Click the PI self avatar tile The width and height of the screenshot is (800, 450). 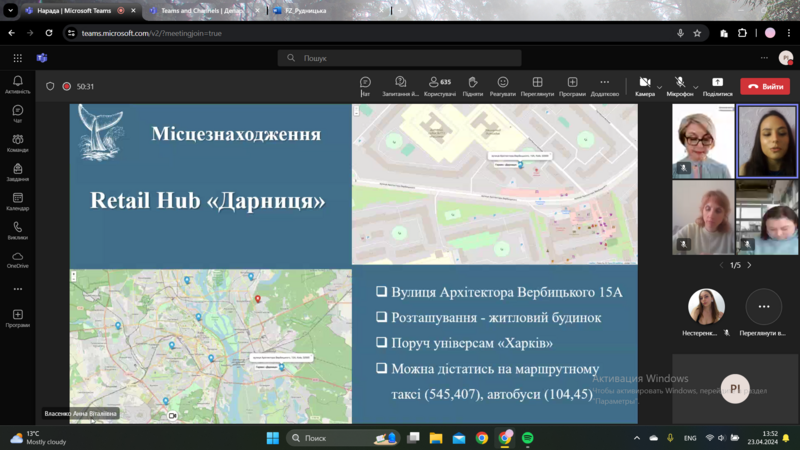pyautogui.click(x=735, y=389)
